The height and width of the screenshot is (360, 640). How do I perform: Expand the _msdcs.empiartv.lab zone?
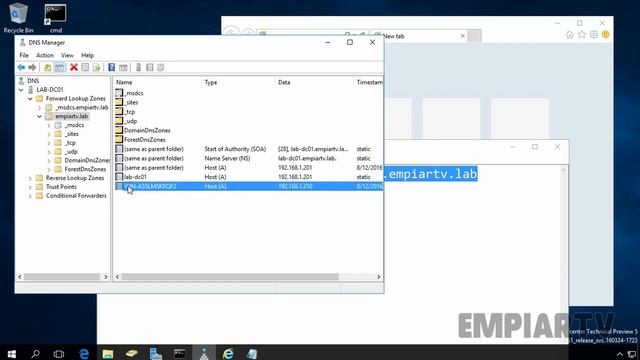tap(40, 108)
